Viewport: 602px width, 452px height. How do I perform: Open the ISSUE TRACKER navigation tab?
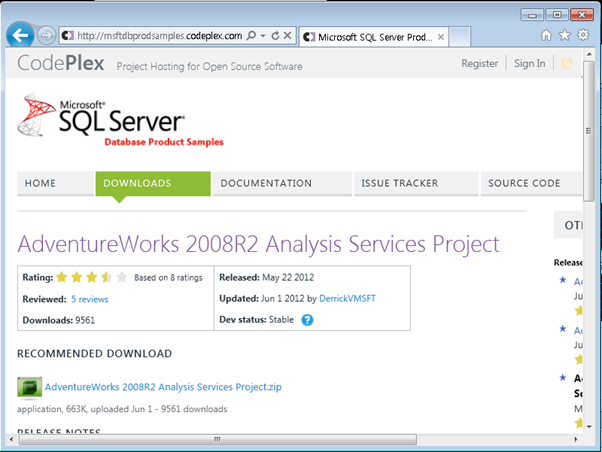click(x=416, y=183)
